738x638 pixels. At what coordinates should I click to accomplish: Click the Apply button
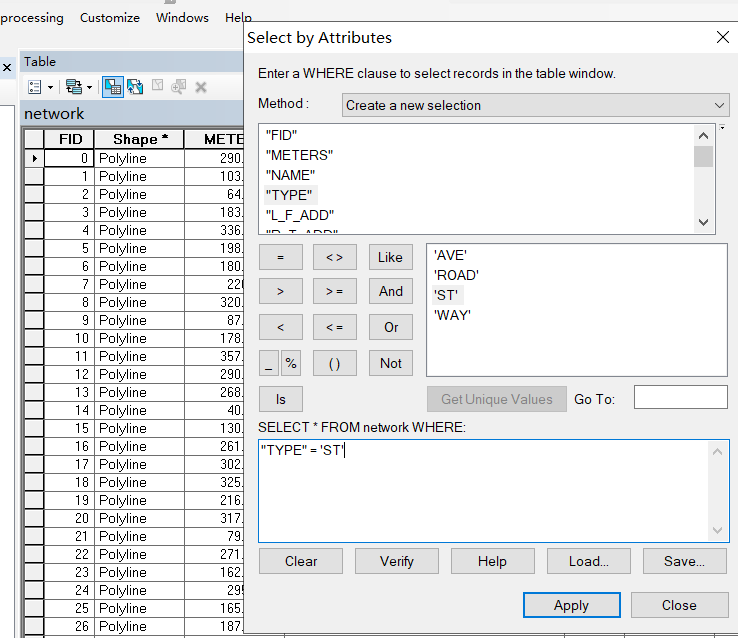point(571,605)
